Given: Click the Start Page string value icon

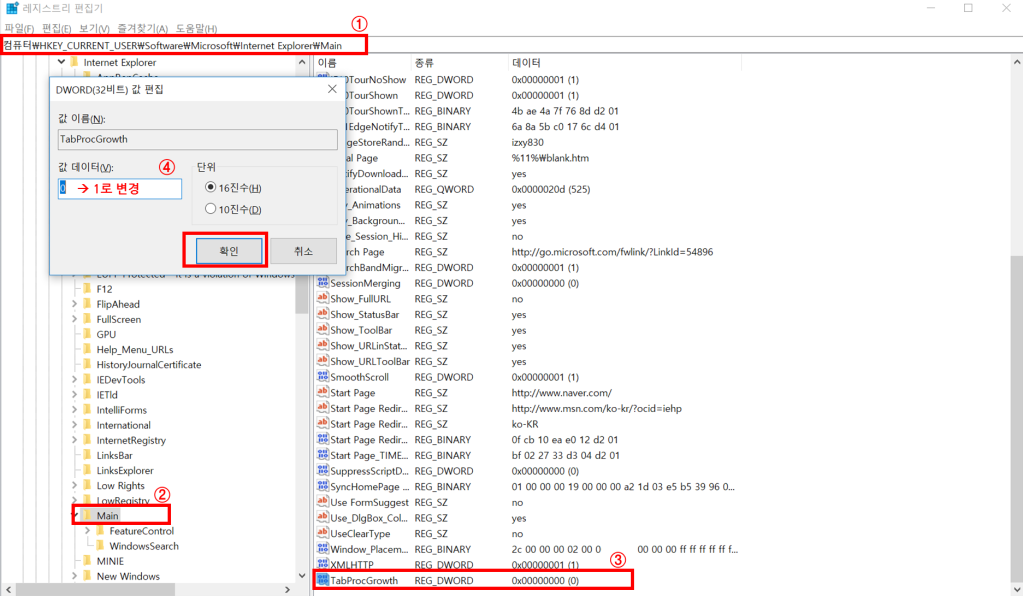Looking at the screenshot, I should tap(322, 392).
